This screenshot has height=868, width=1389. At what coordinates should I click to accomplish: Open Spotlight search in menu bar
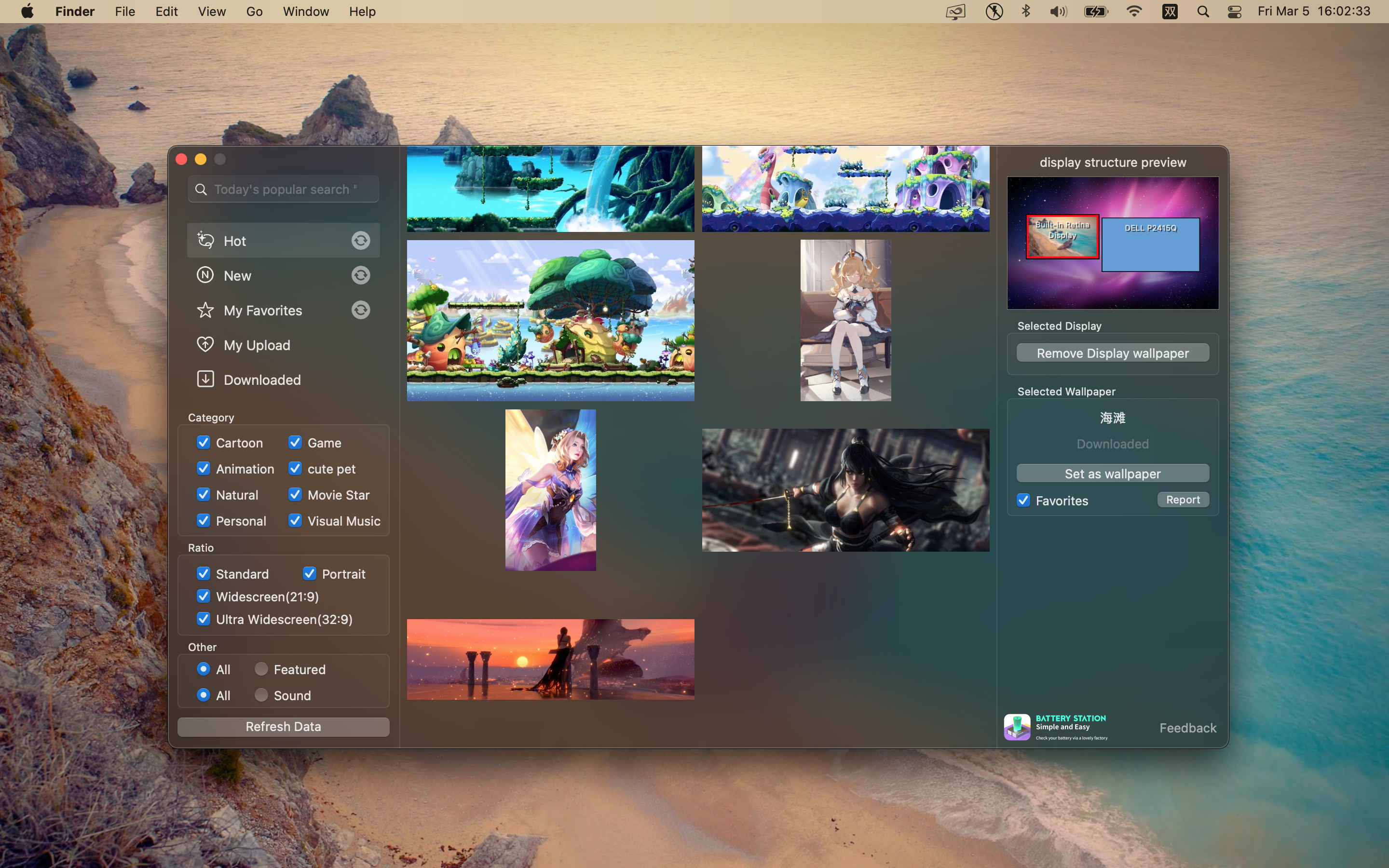[1203, 12]
